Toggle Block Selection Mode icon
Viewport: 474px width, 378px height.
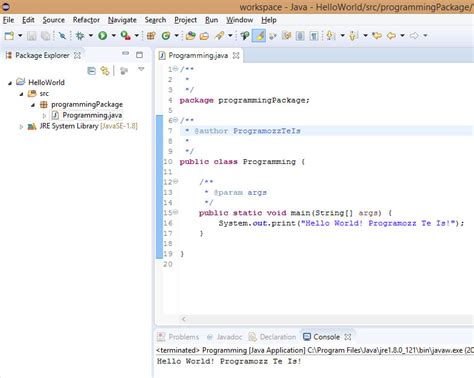(x=300, y=36)
